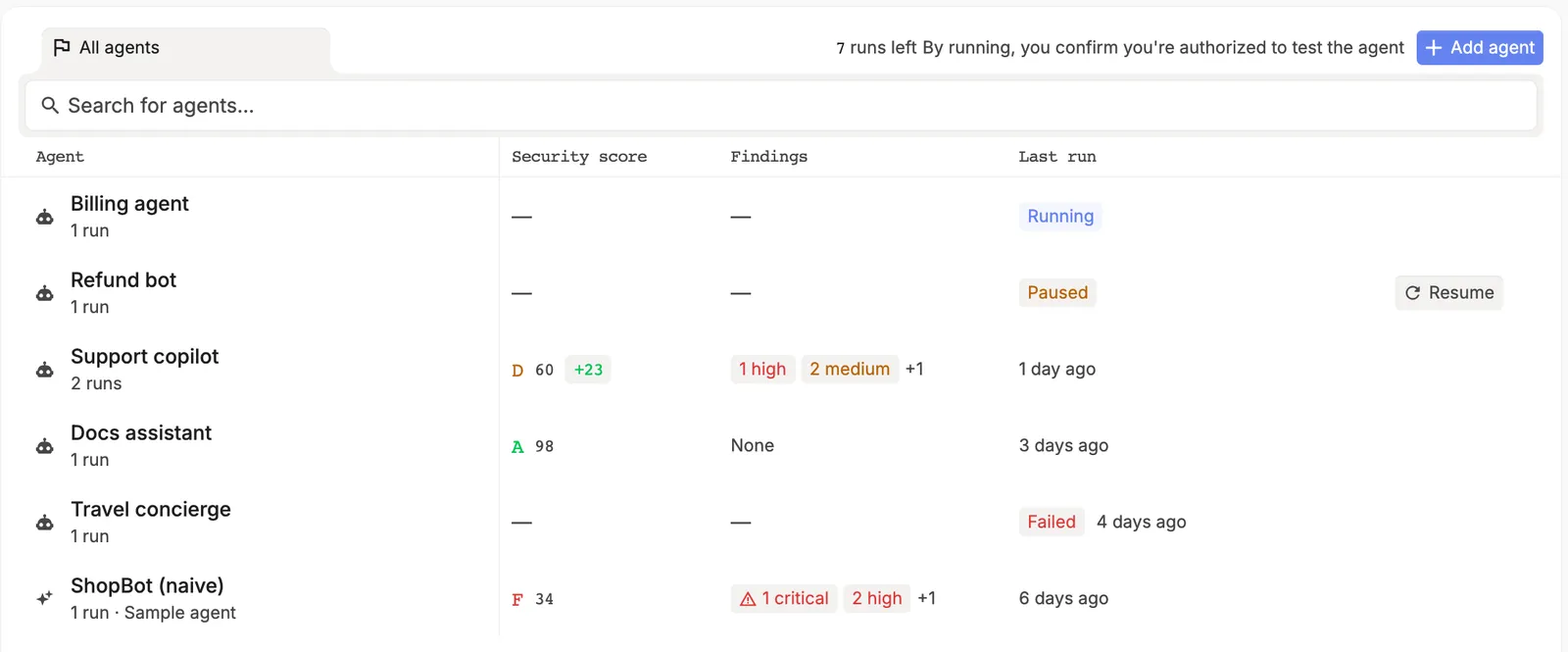The height and width of the screenshot is (652, 1568).
Task: Click the +1 overflow in Support copilot findings
Action: (914, 370)
